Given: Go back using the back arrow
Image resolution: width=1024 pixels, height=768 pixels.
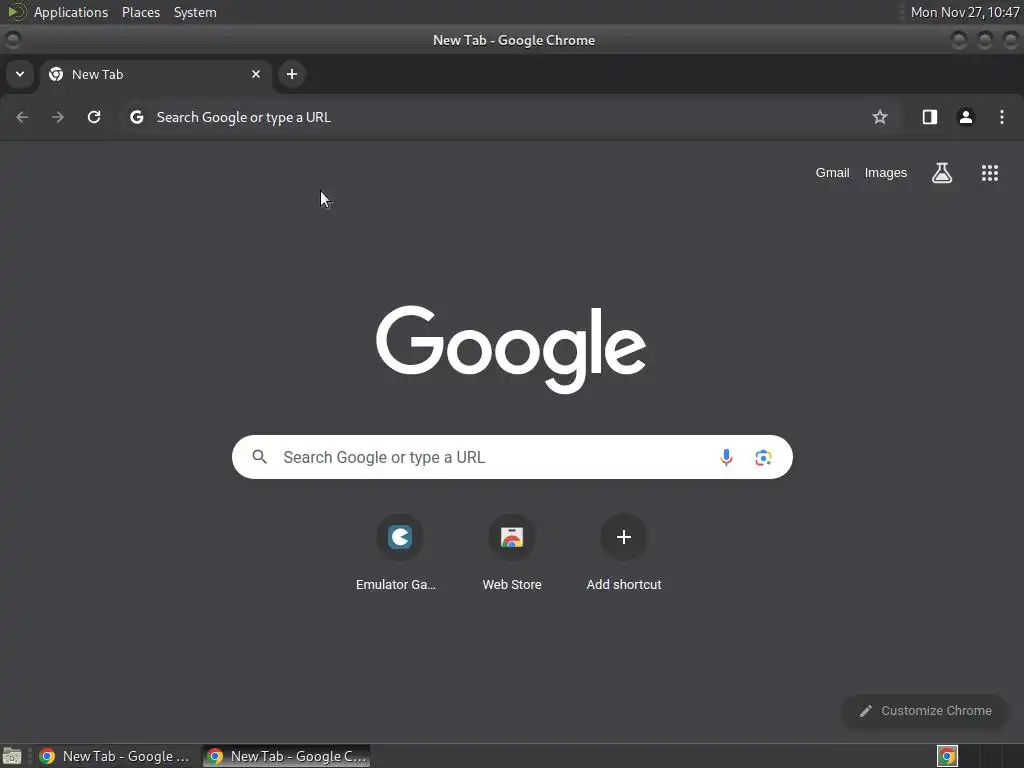Looking at the screenshot, I should pos(22,117).
